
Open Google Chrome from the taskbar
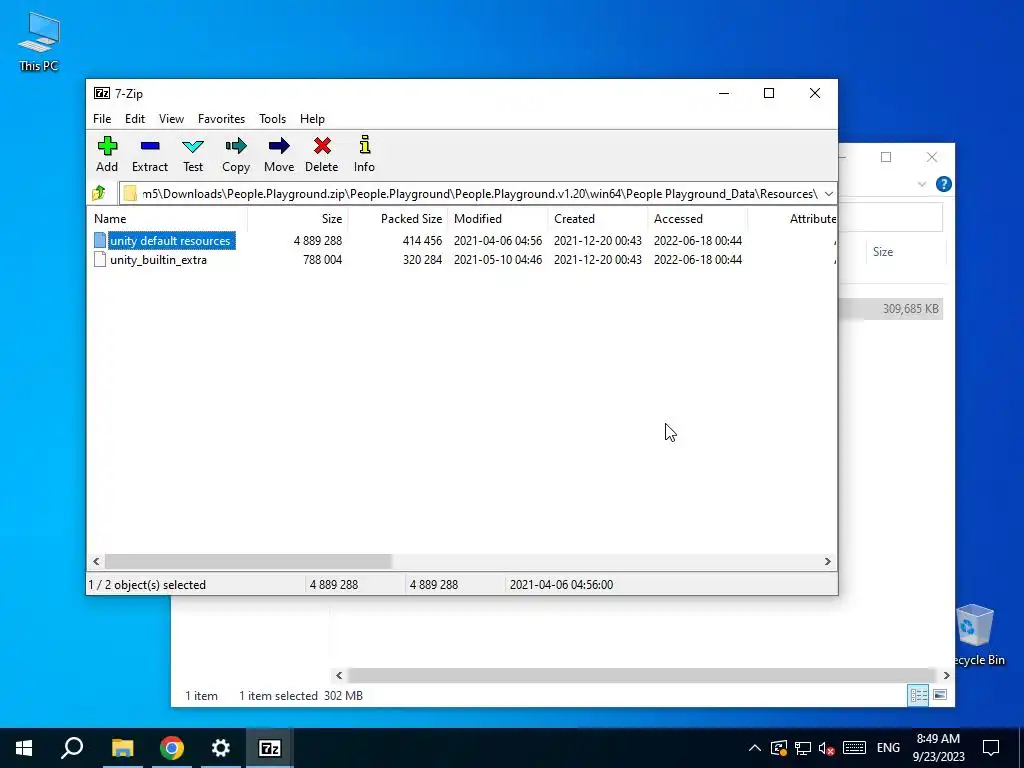pos(172,748)
